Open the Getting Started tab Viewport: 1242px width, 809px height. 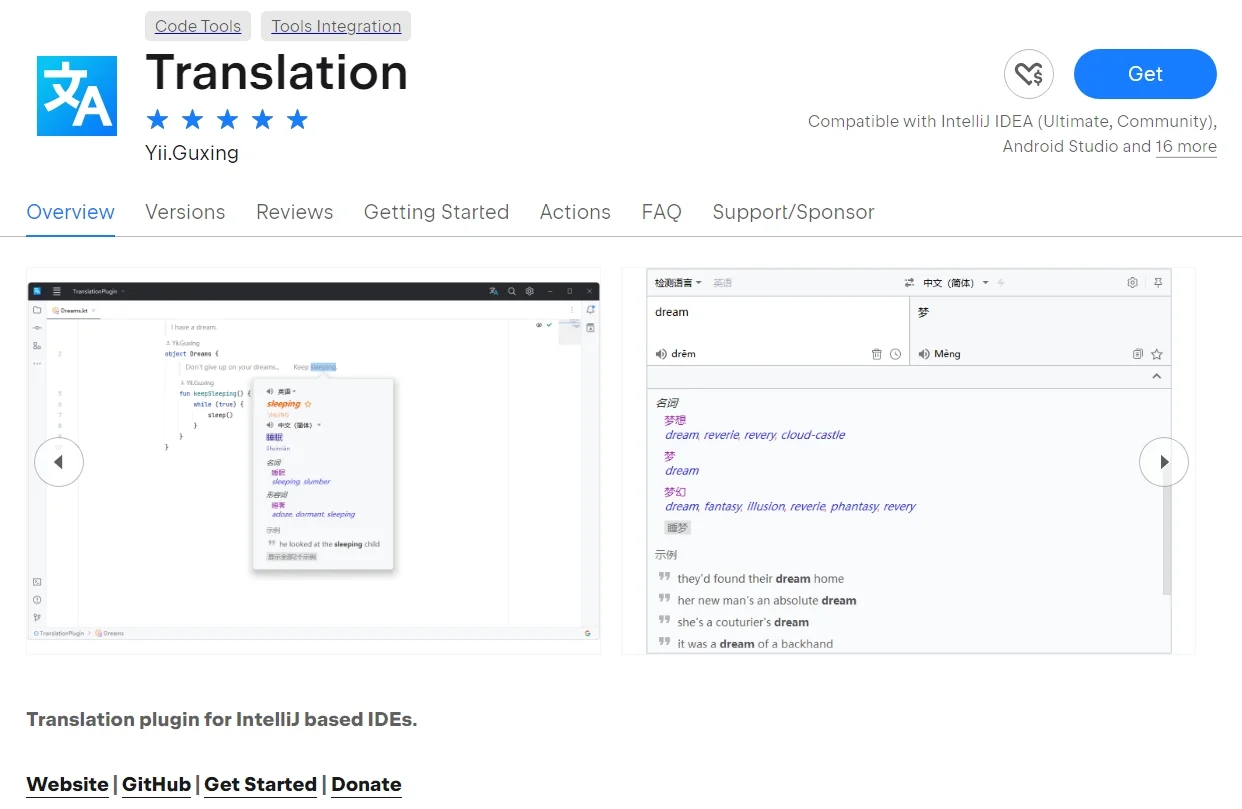coord(436,212)
